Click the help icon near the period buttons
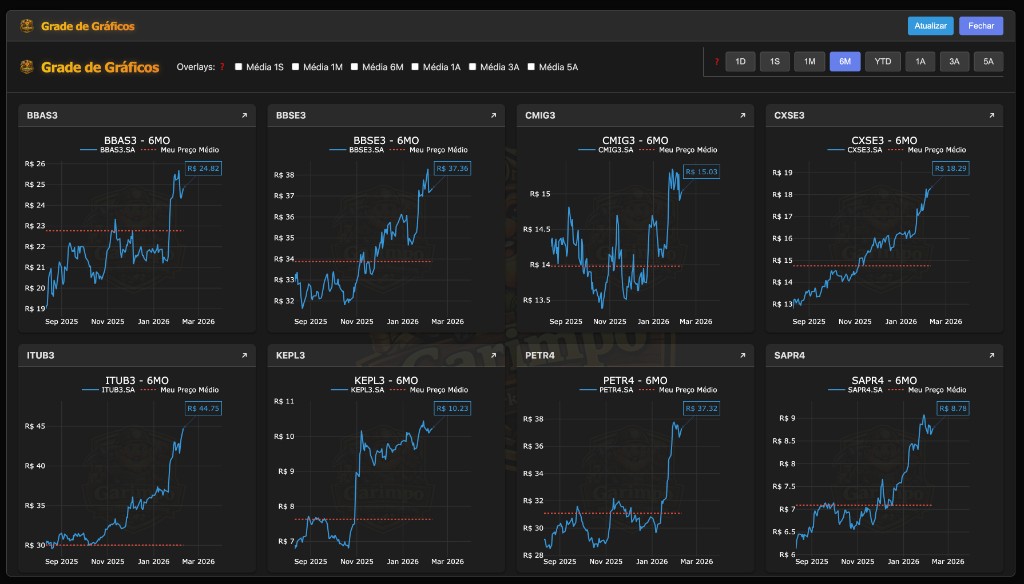1024x584 pixels. (x=717, y=61)
